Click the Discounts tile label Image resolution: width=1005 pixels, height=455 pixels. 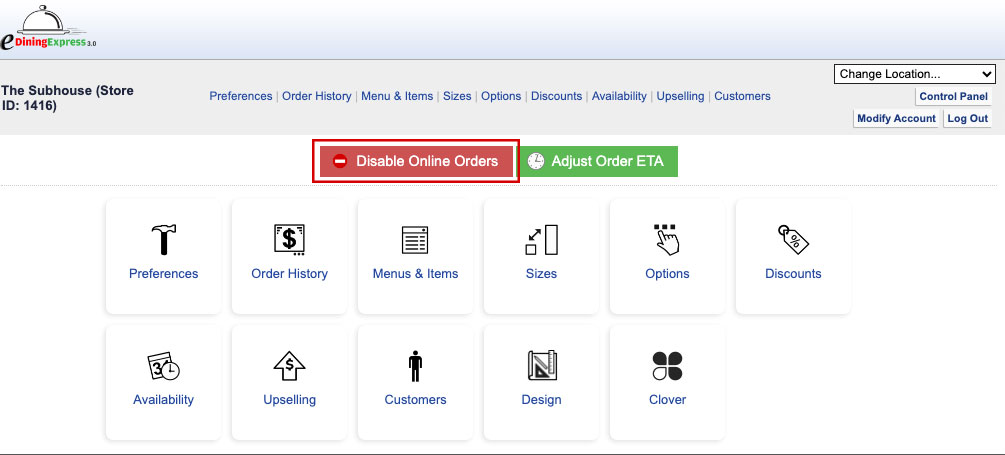793,274
